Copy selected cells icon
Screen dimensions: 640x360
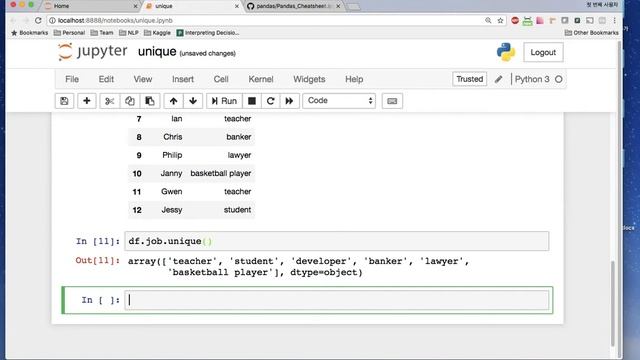[x=130, y=101]
